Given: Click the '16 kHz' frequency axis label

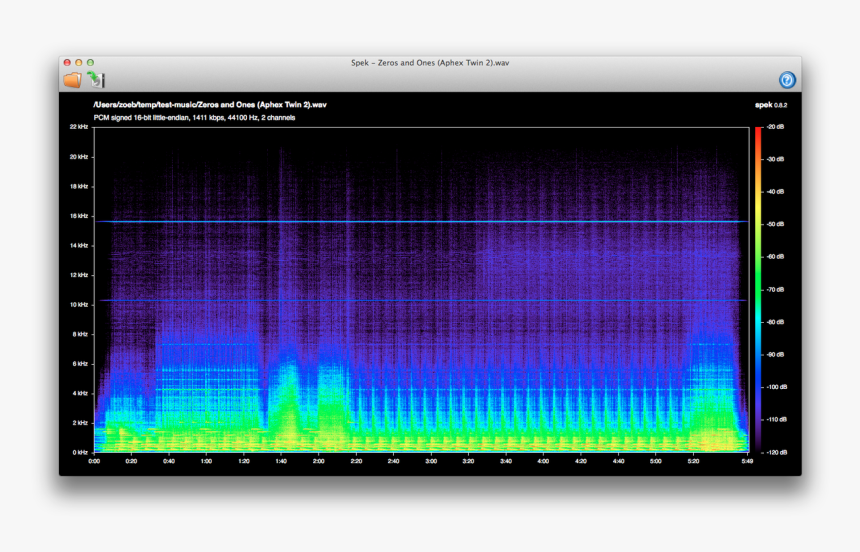Looking at the screenshot, I should pyautogui.click(x=79, y=216).
